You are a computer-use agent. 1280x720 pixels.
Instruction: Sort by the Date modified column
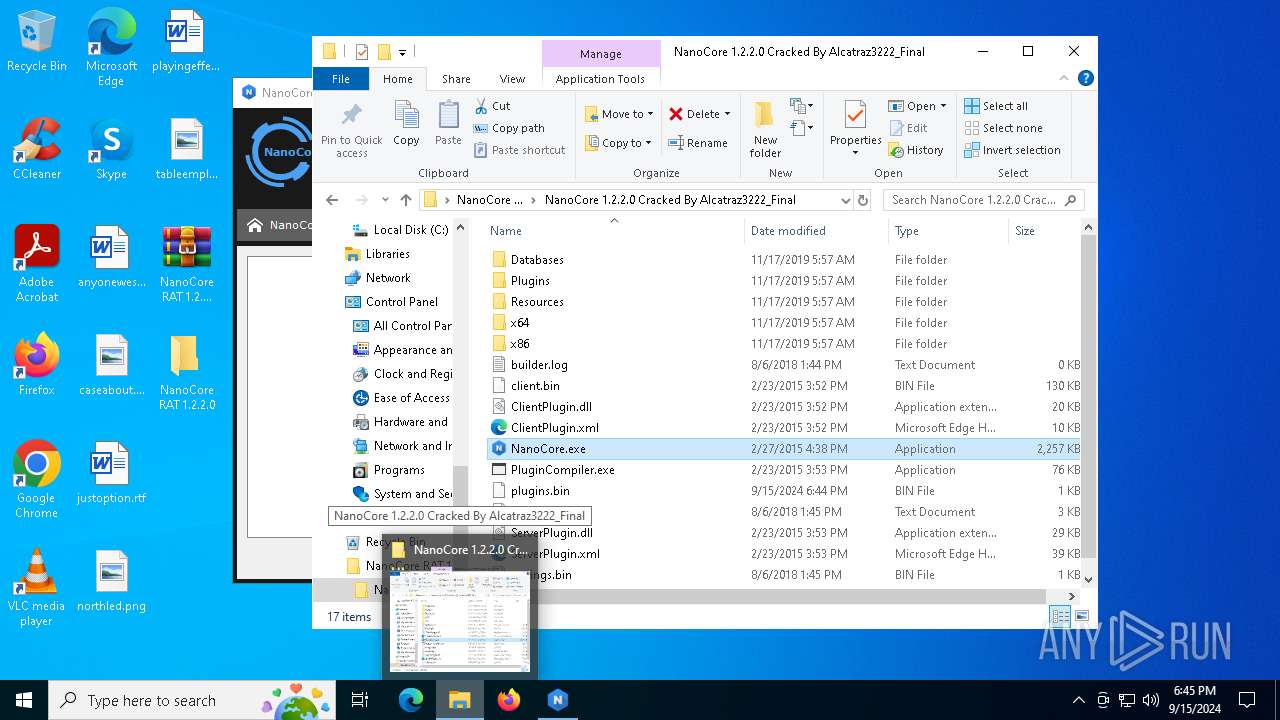[815, 231]
